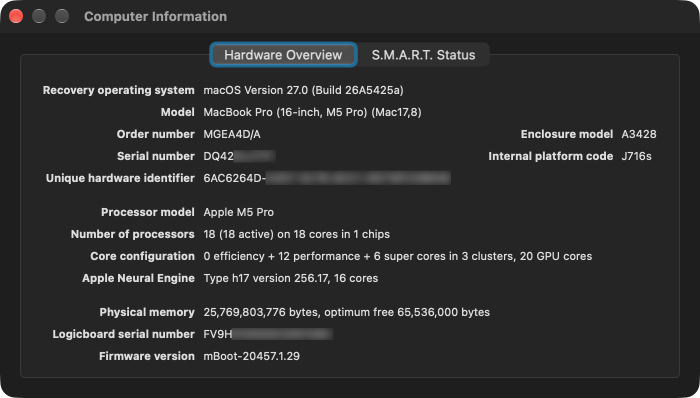Select value macOS Version 27.0 (Build 26A5425a)
This screenshot has height=398, width=700.
[x=303, y=90]
